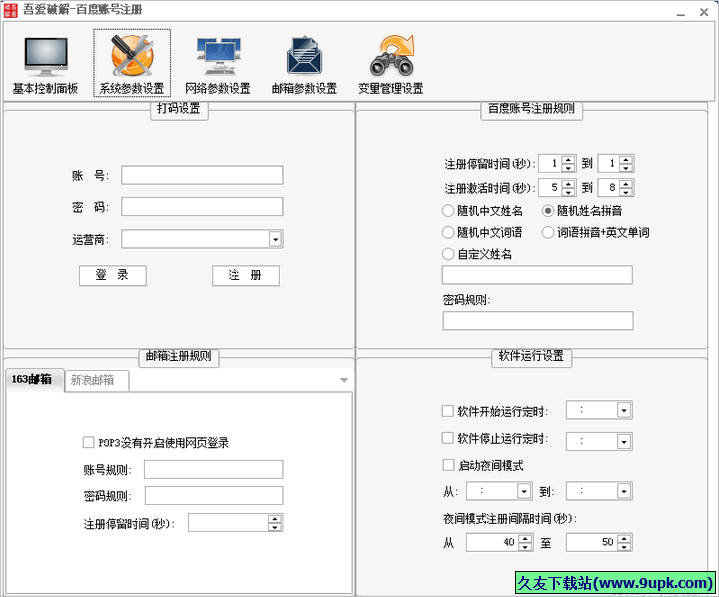Image resolution: width=719 pixels, height=597 pixels.
Task: Minimize the window
Action: pyautogui.click(x=681, y=13)
